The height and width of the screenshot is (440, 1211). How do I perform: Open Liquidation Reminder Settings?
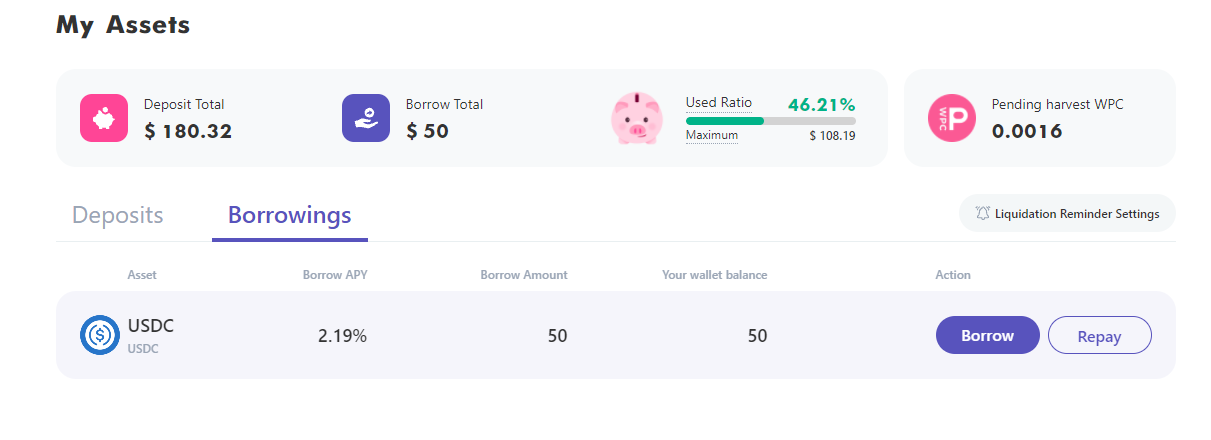[x=1077, y=213]
